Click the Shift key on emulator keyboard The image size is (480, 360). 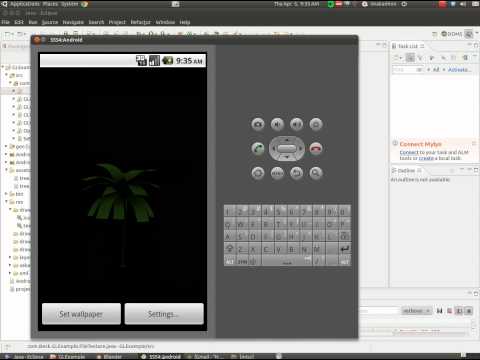[230, 249]
